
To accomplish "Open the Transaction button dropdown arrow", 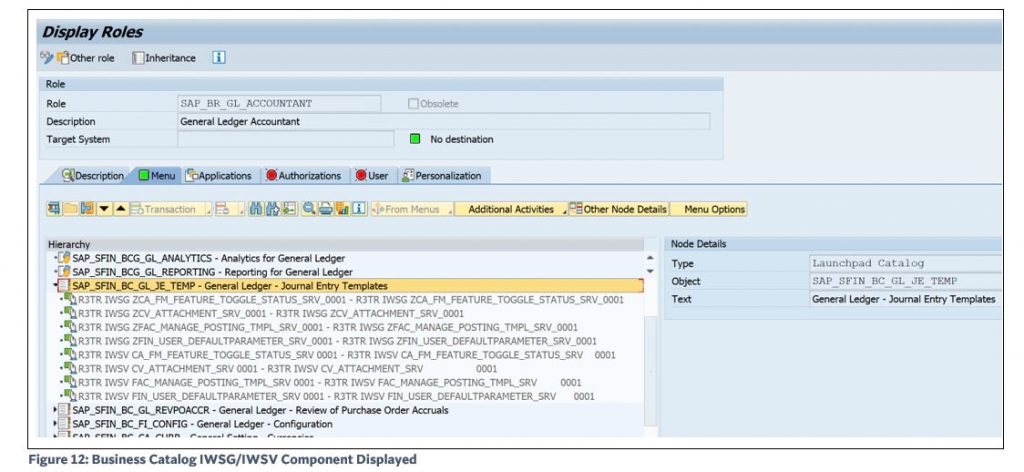I will pos(208,212).
